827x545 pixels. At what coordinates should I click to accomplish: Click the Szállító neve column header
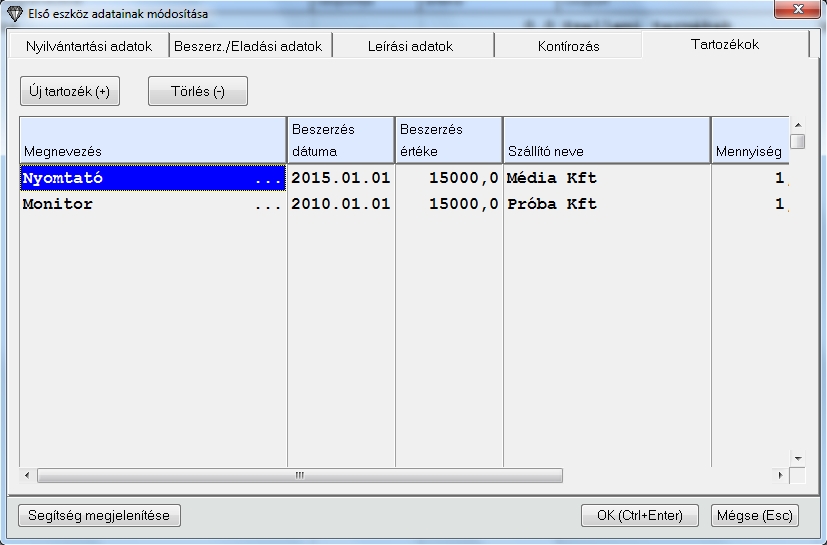point(606,140)
